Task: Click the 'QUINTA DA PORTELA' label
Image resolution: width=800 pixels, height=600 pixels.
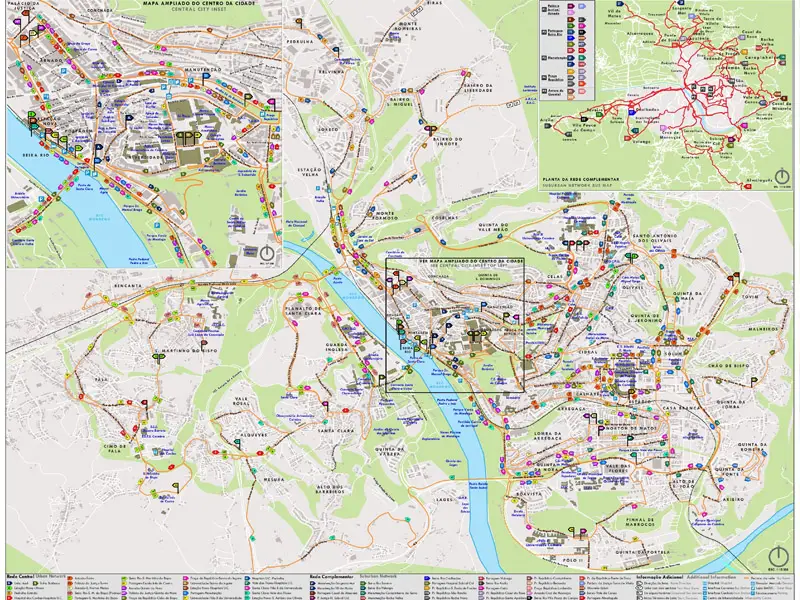Action: pyautogui.click(x=642, y=552)
